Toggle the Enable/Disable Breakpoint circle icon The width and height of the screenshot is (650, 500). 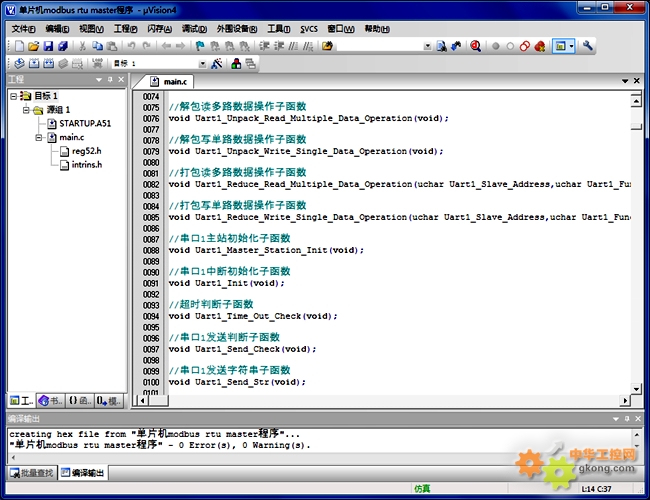(510, 46)
